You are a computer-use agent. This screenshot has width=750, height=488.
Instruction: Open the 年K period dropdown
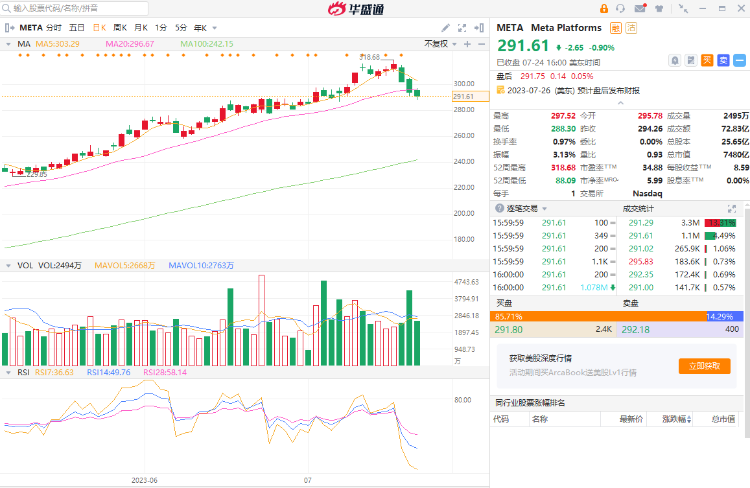[205, 28]
